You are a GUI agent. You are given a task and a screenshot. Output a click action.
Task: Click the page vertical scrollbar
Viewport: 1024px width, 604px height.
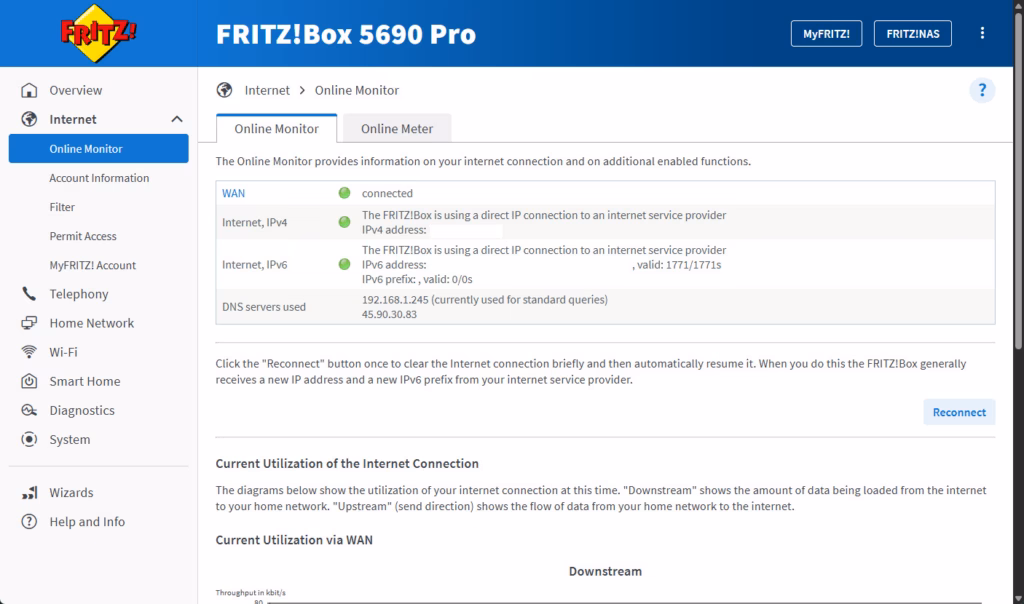(1018, 200)
